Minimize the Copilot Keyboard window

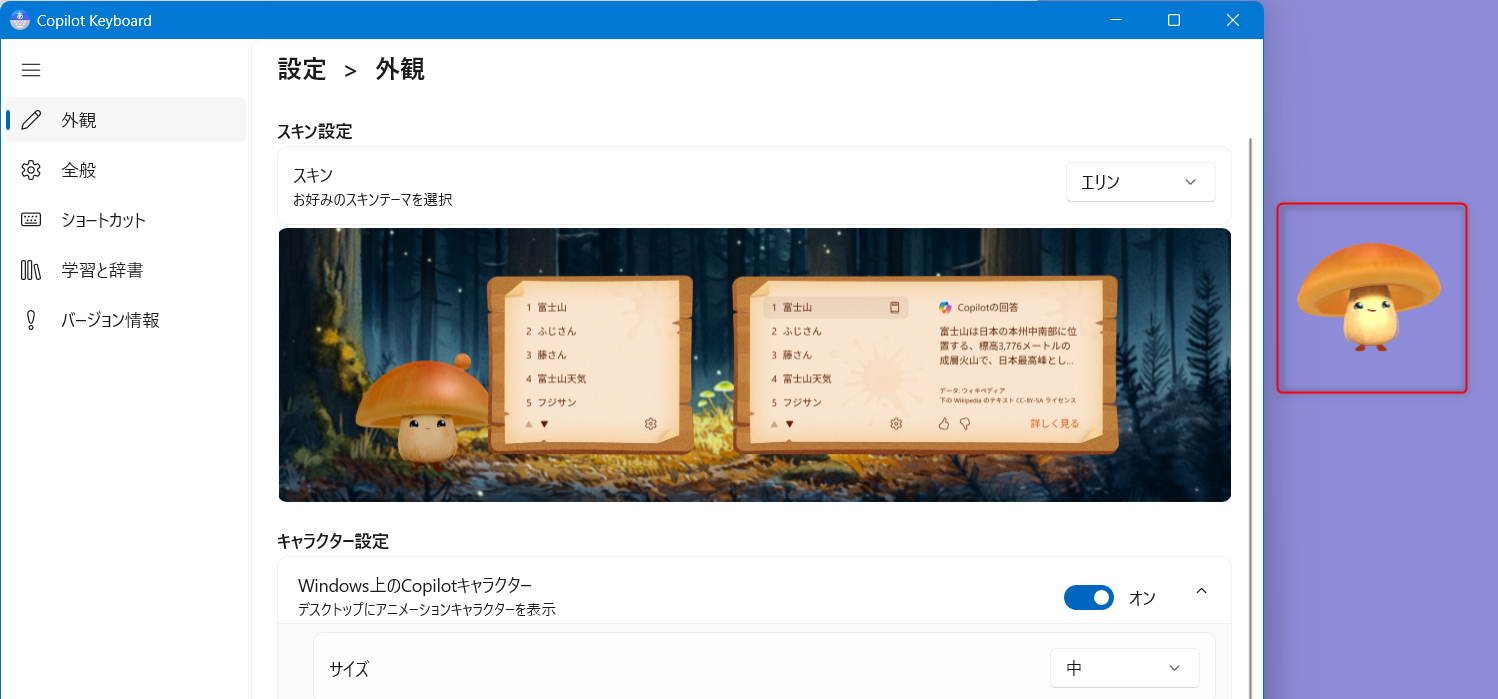[x=1116, y=20]
